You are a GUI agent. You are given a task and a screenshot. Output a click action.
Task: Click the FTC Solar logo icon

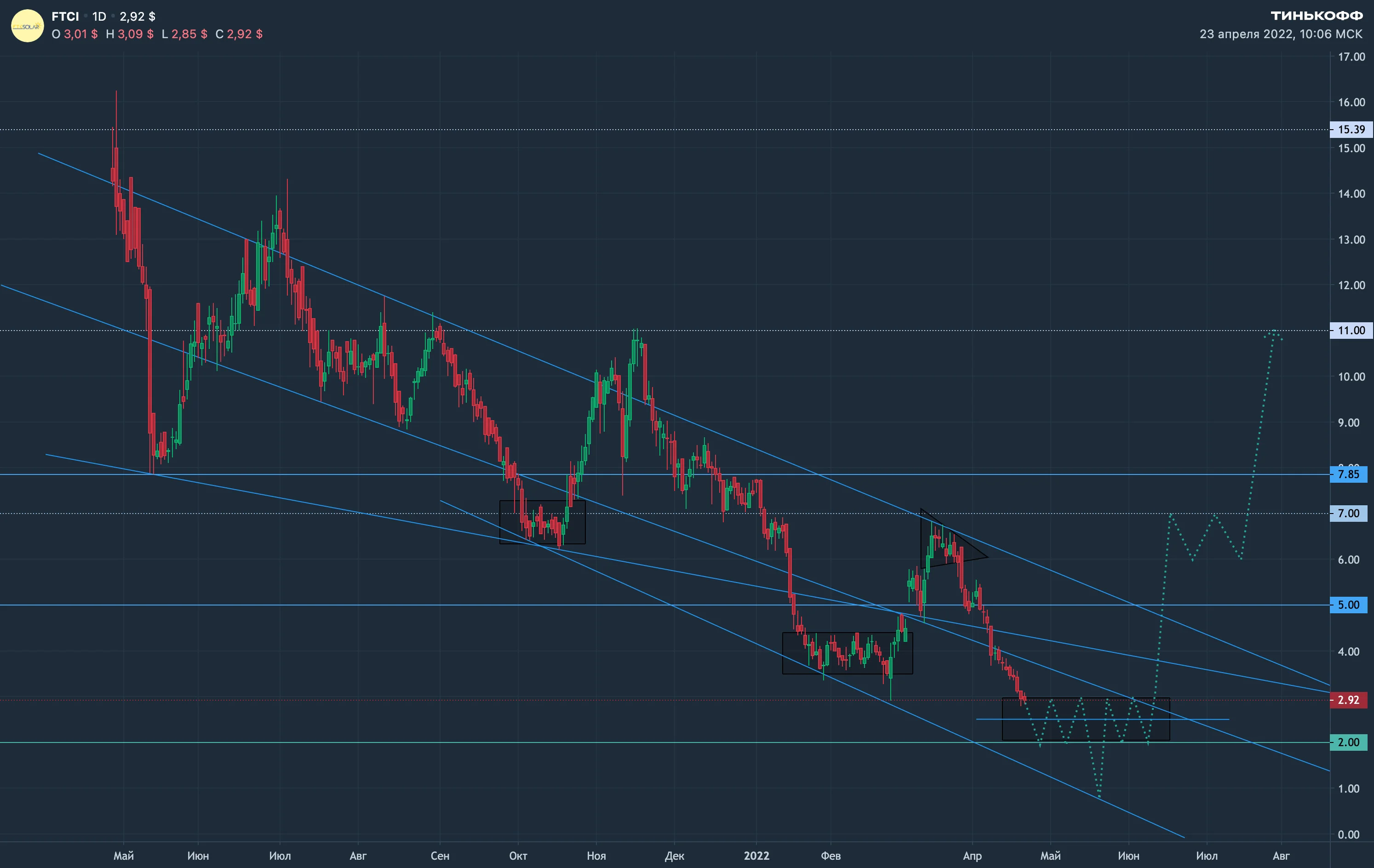tap(28, 26)
